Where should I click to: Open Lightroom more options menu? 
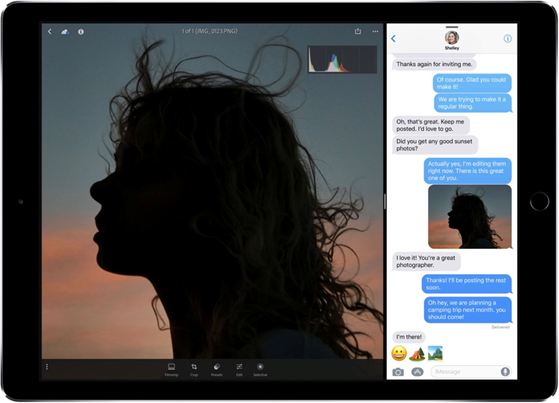375,31
